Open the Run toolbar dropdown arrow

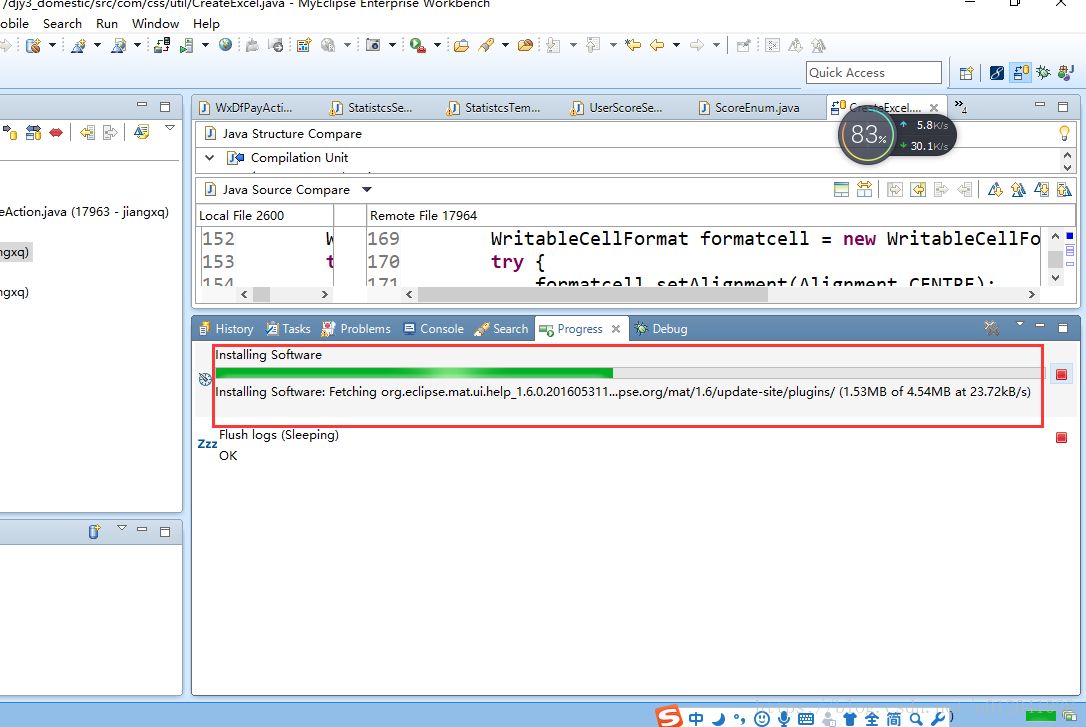[x=437, y=46]
